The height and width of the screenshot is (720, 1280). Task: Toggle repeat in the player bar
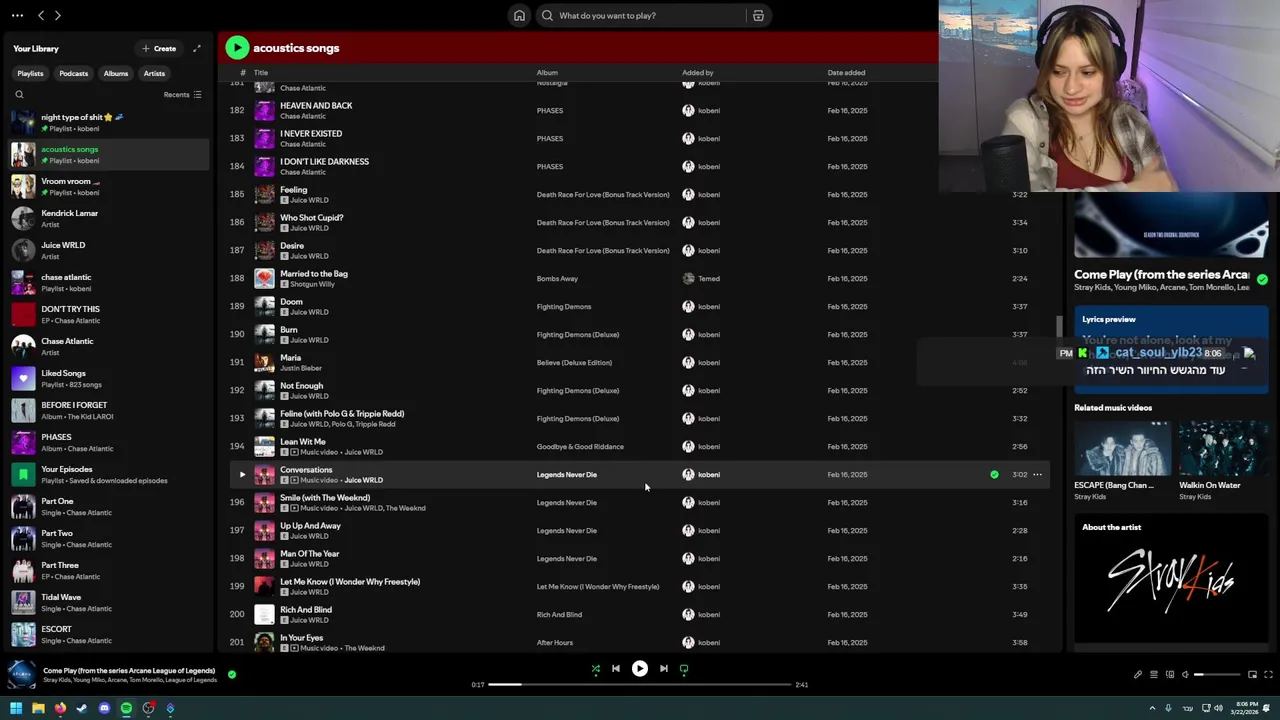pyautogui.click(x=684, y=669)
